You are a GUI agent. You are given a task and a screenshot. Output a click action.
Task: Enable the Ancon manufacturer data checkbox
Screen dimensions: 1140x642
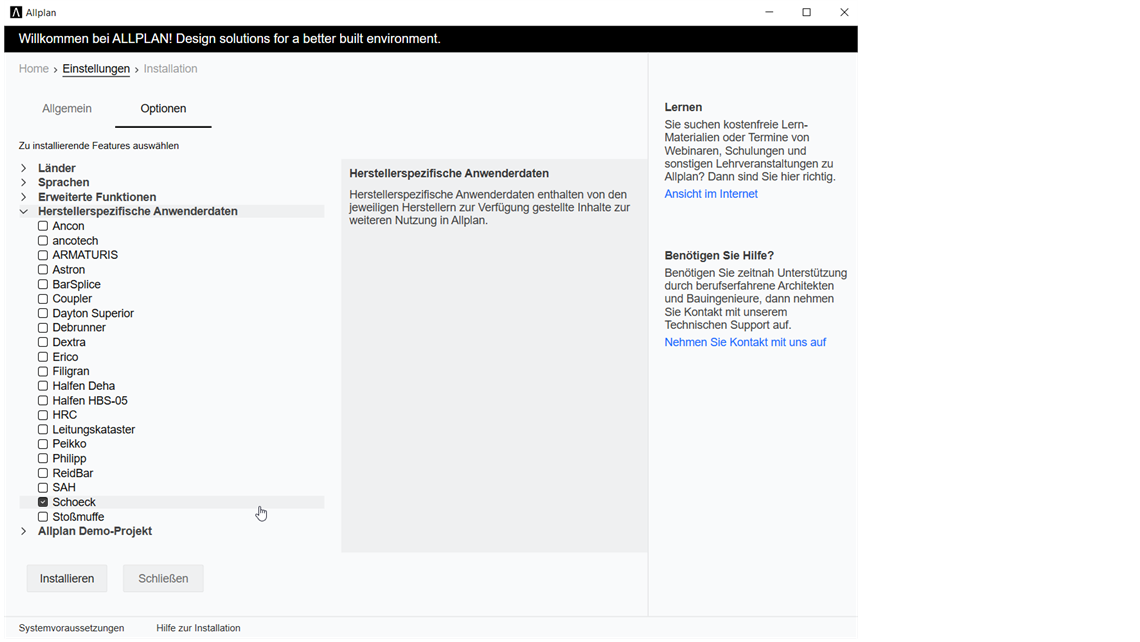pyautogui.click(x=43, y=226)
